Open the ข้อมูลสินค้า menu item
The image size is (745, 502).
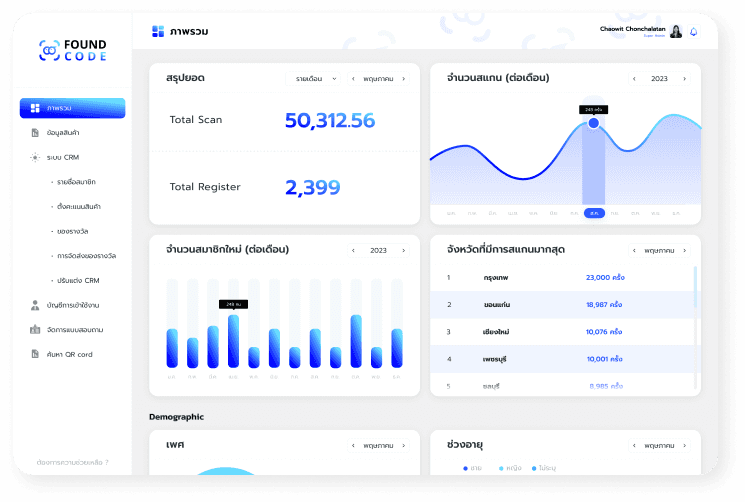72,133
